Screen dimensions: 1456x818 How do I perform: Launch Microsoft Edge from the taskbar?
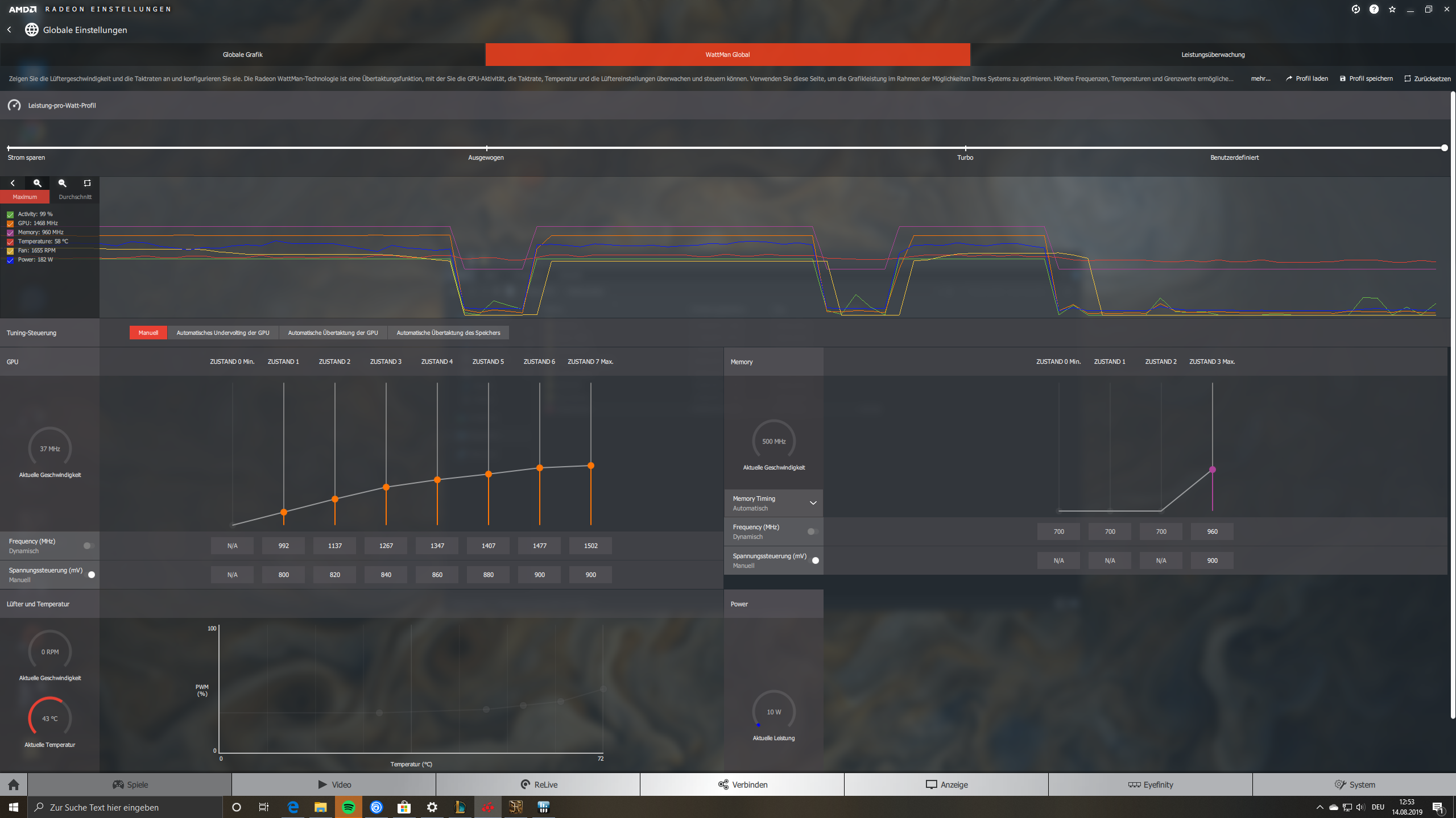pos(293,807)
